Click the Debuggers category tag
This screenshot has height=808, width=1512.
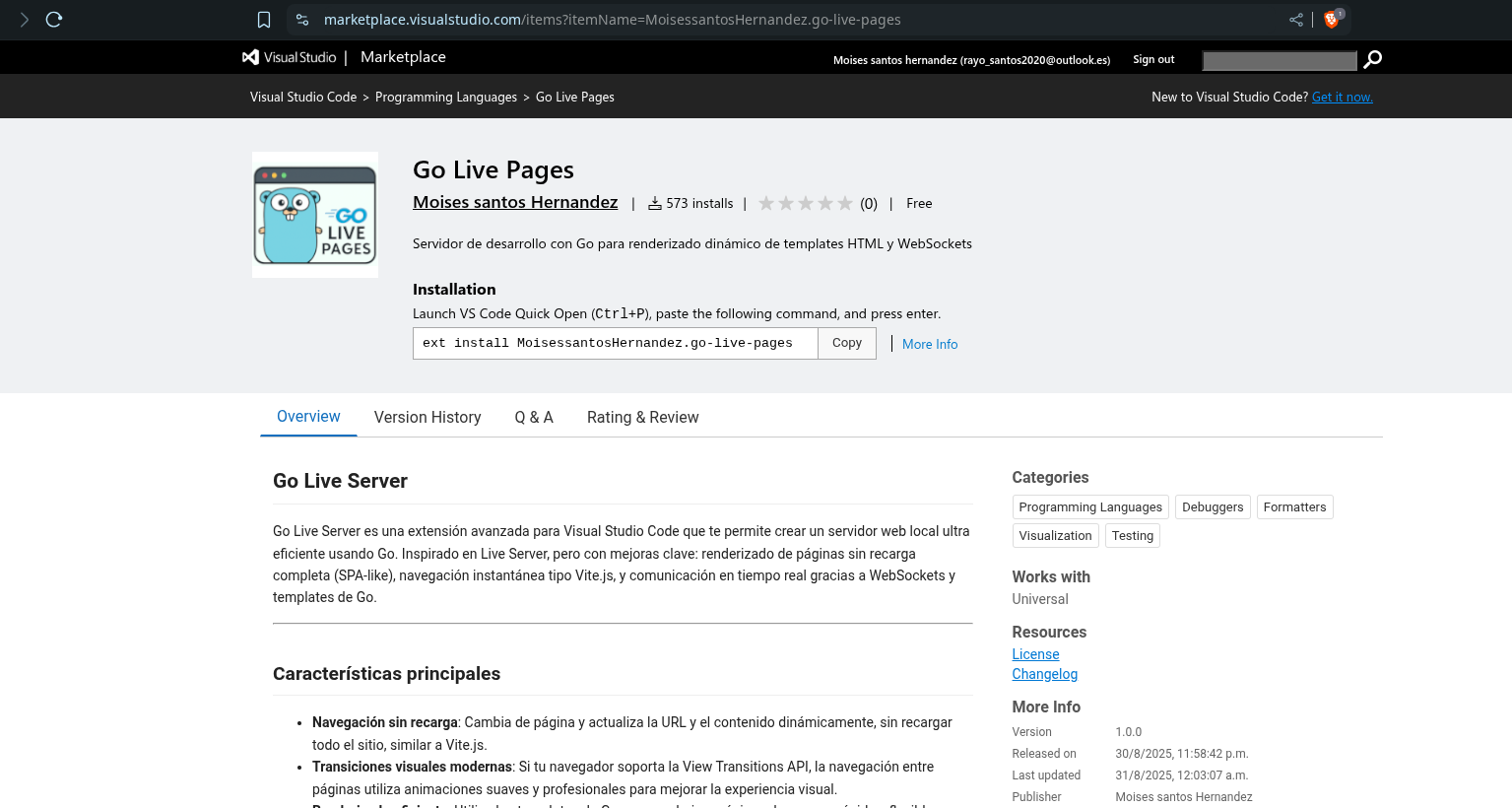1213,506
